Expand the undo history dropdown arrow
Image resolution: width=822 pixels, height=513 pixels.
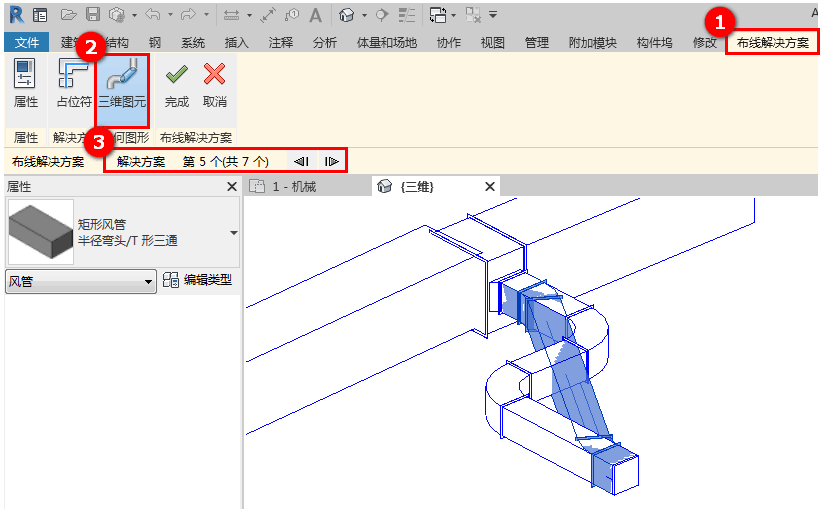click(170, 15)
